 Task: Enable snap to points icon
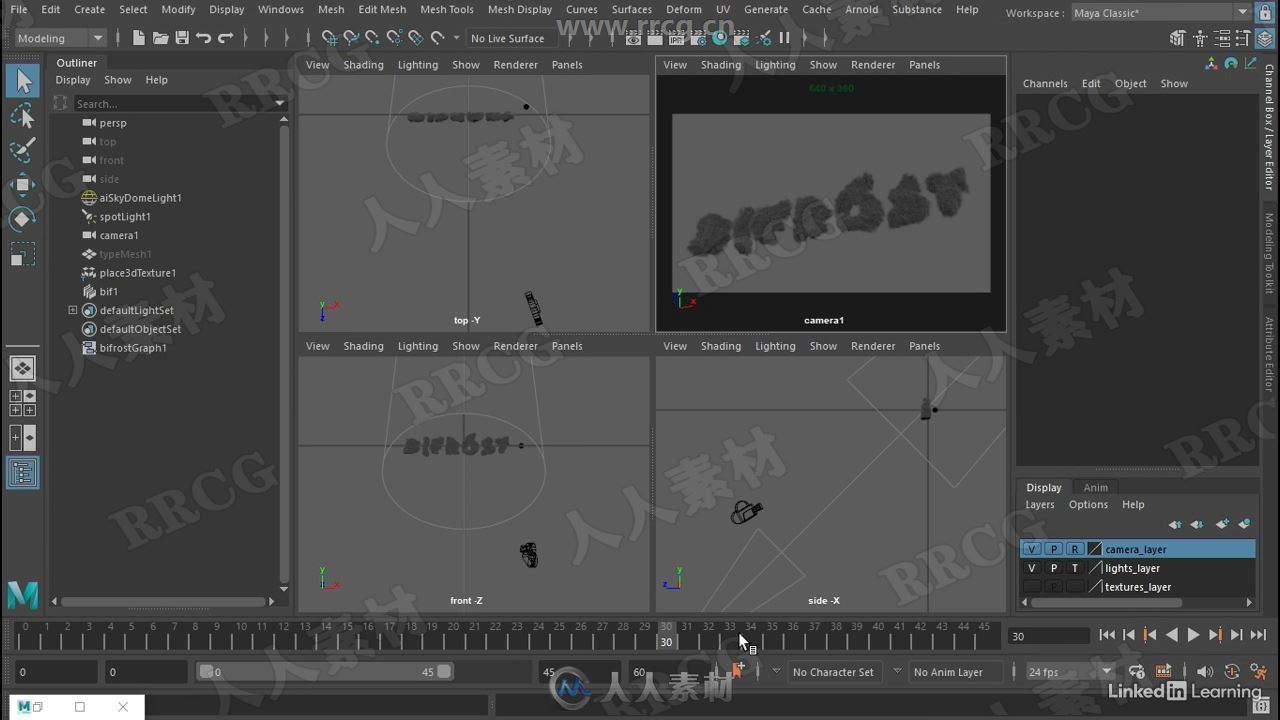pos(372,38)
